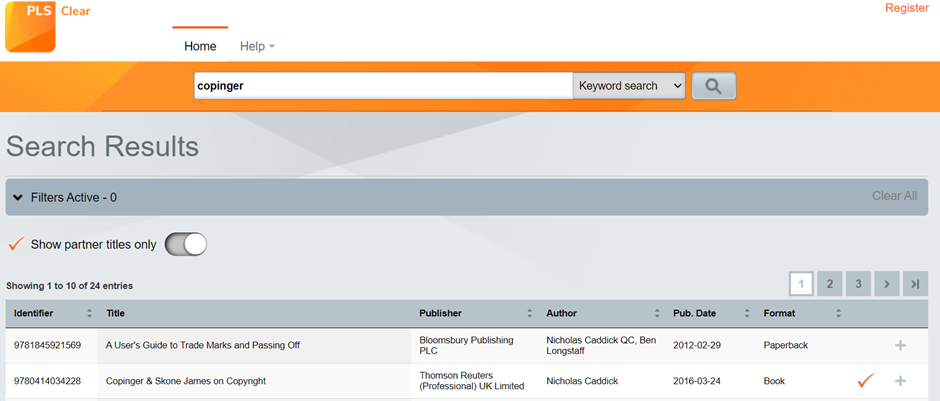
Task: Click Clear All filters
Action: [x=894, y=196]
